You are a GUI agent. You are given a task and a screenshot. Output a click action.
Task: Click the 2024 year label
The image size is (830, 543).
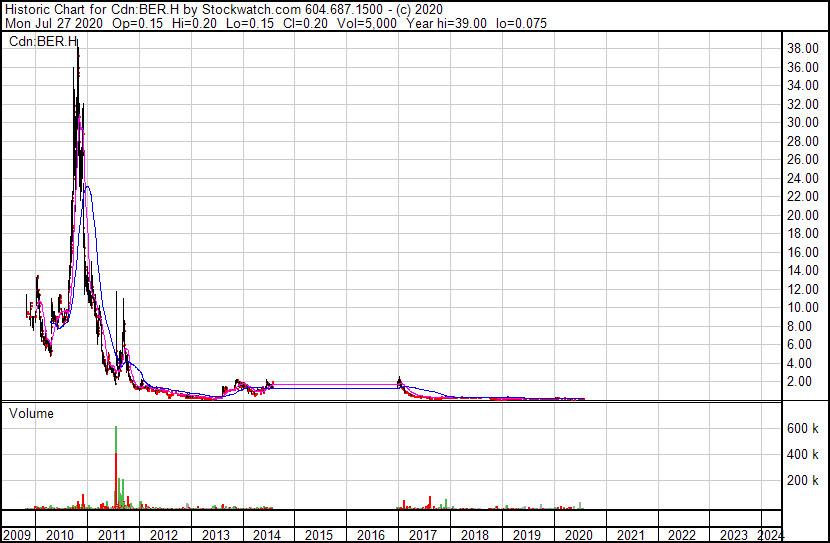coord(770,535)
